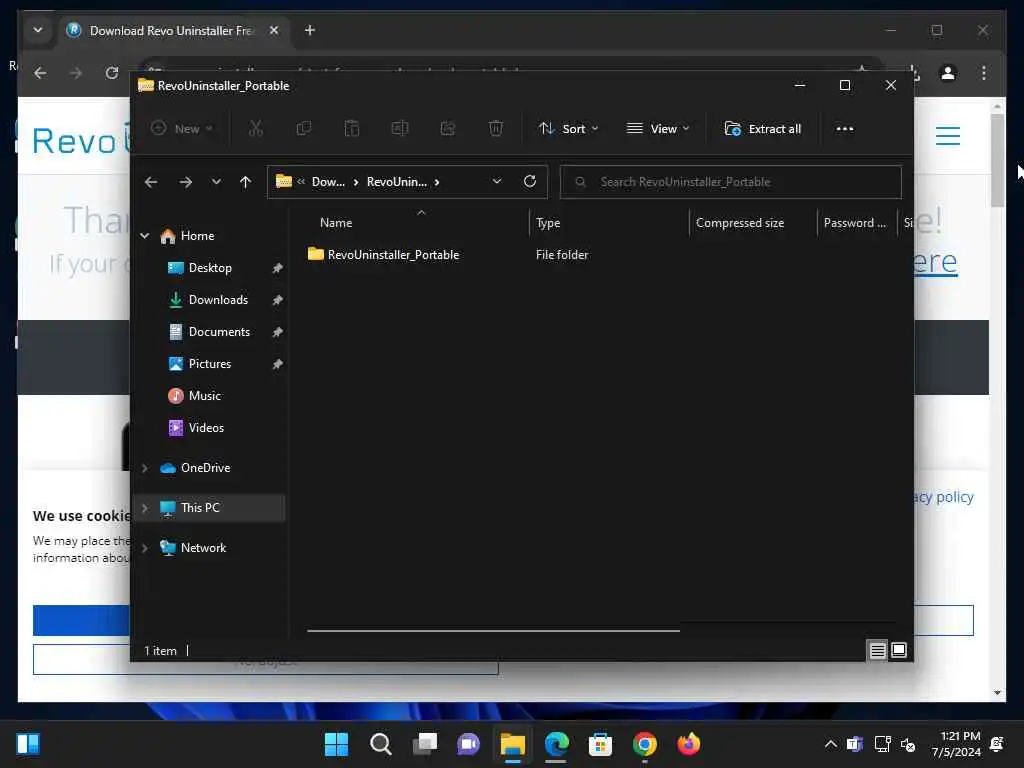1024x768 pixels.
Task: Reload the page in Chrome
Action: coord(112,73)
